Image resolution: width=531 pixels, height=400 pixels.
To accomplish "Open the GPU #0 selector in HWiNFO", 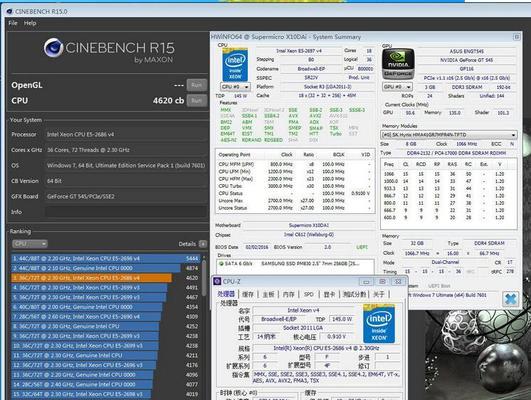I will (x=398, y=87).
